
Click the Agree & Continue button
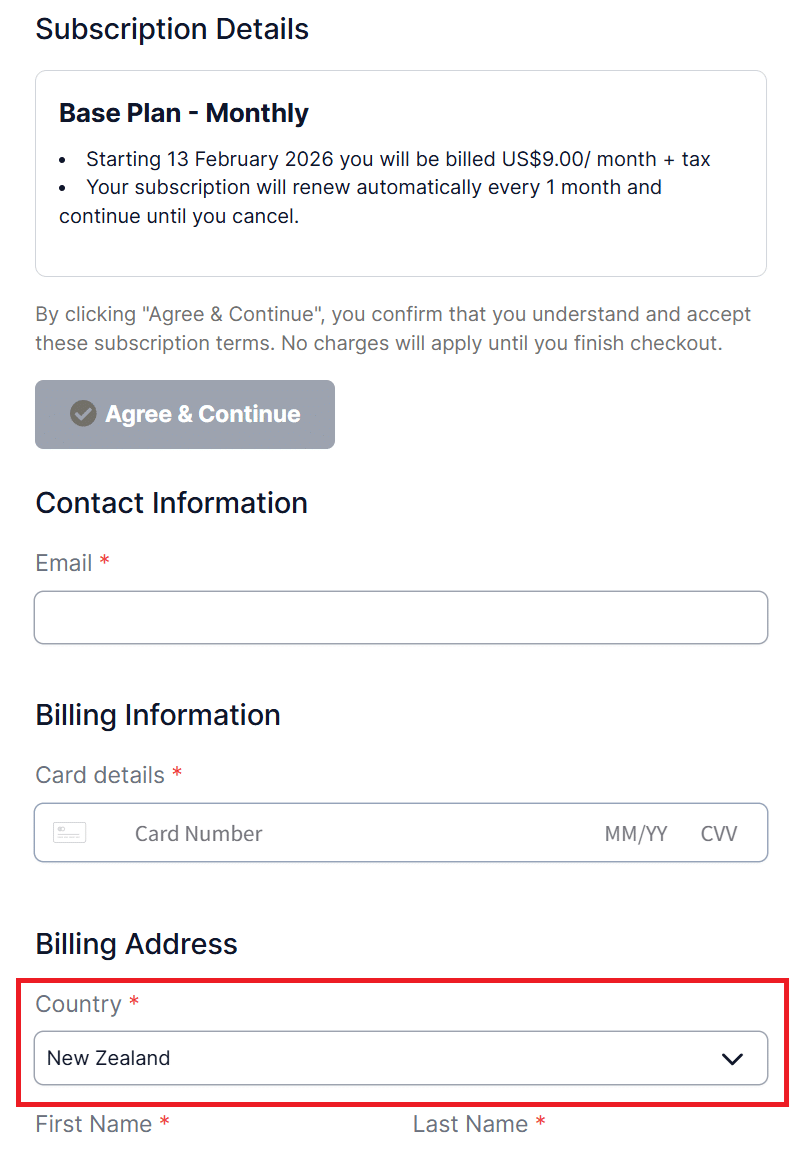click(185, 414)
